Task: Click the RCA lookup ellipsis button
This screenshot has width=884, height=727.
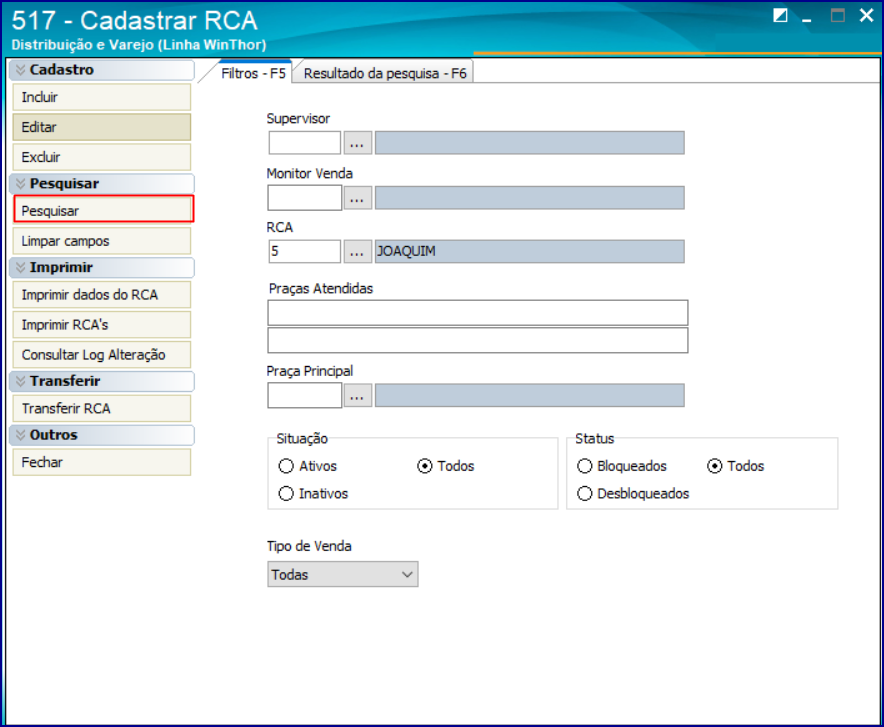Action: tap(357, 251)
